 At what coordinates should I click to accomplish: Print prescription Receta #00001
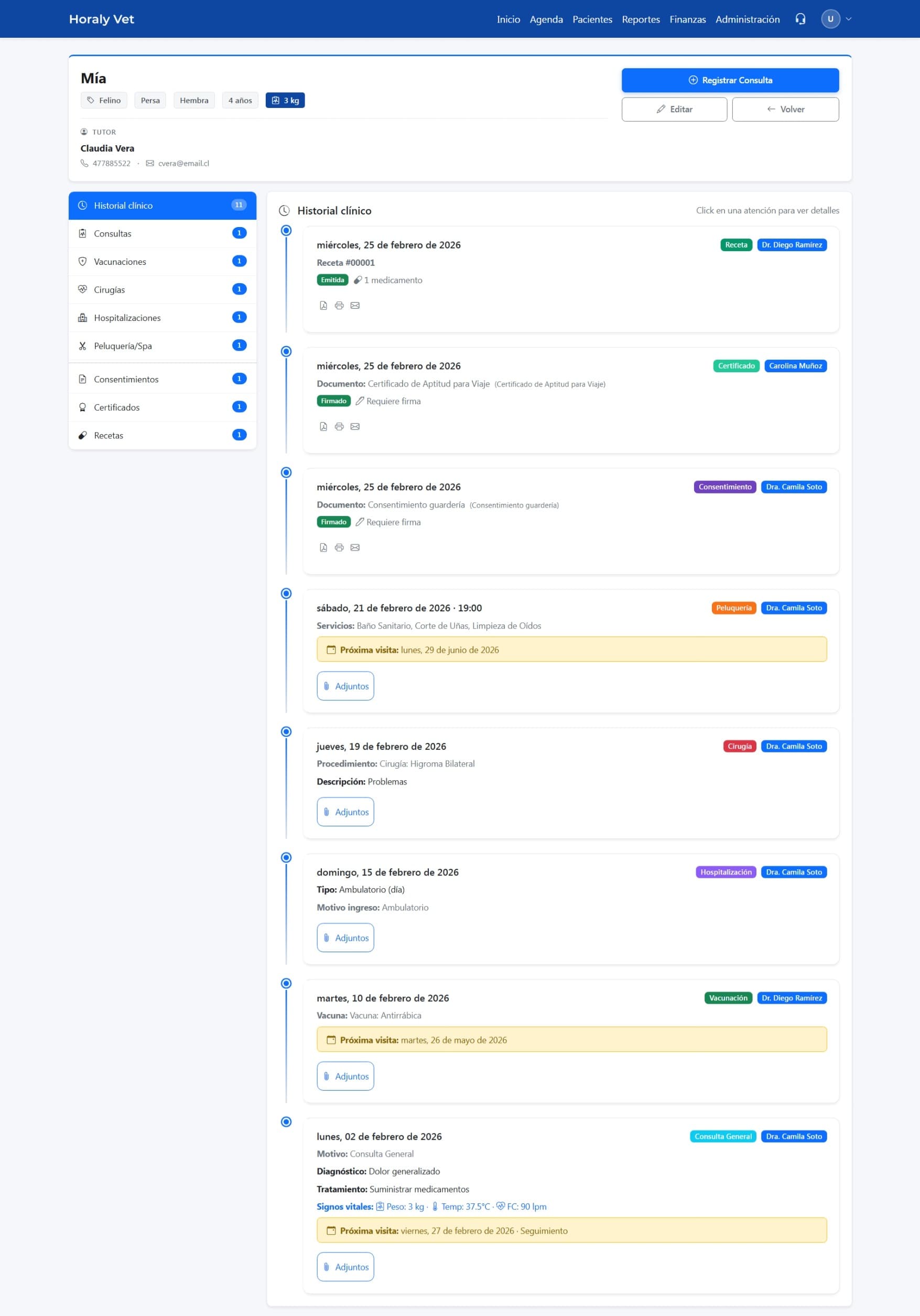(339, 306)
